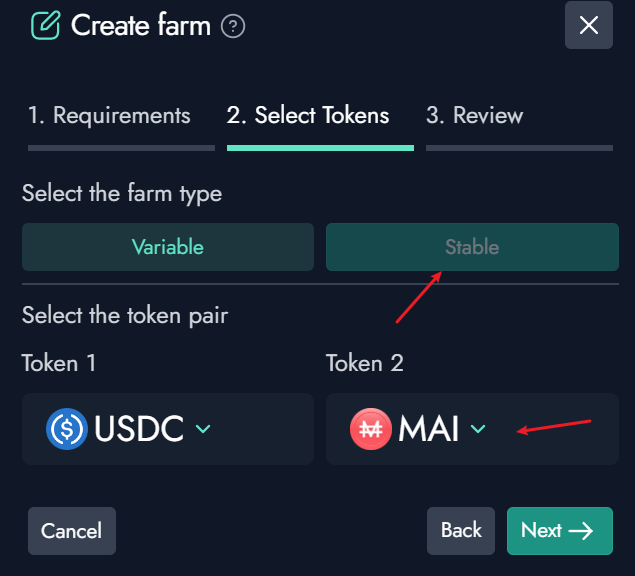
Task: Choose the Variable farm type
Action: click(167, 247)
